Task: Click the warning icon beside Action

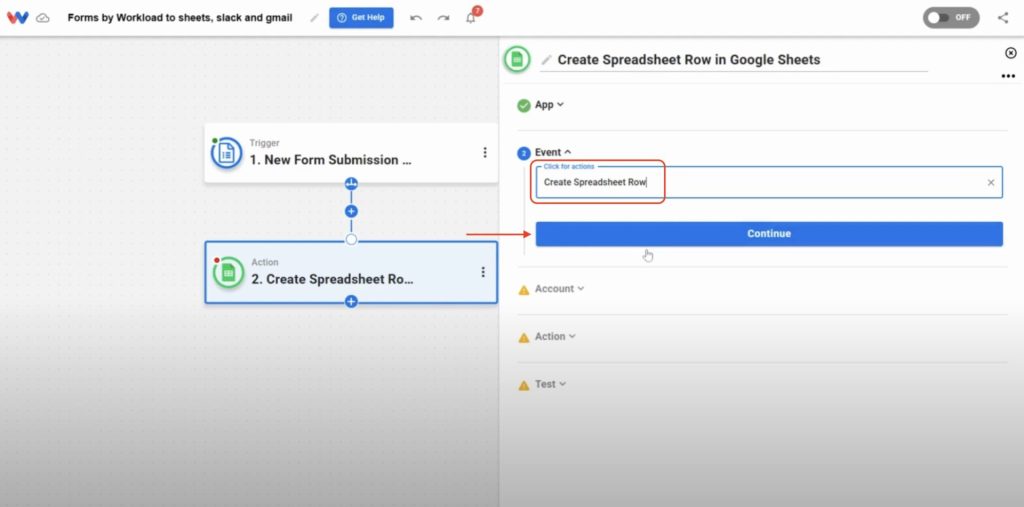Action: tap(524, 338)
